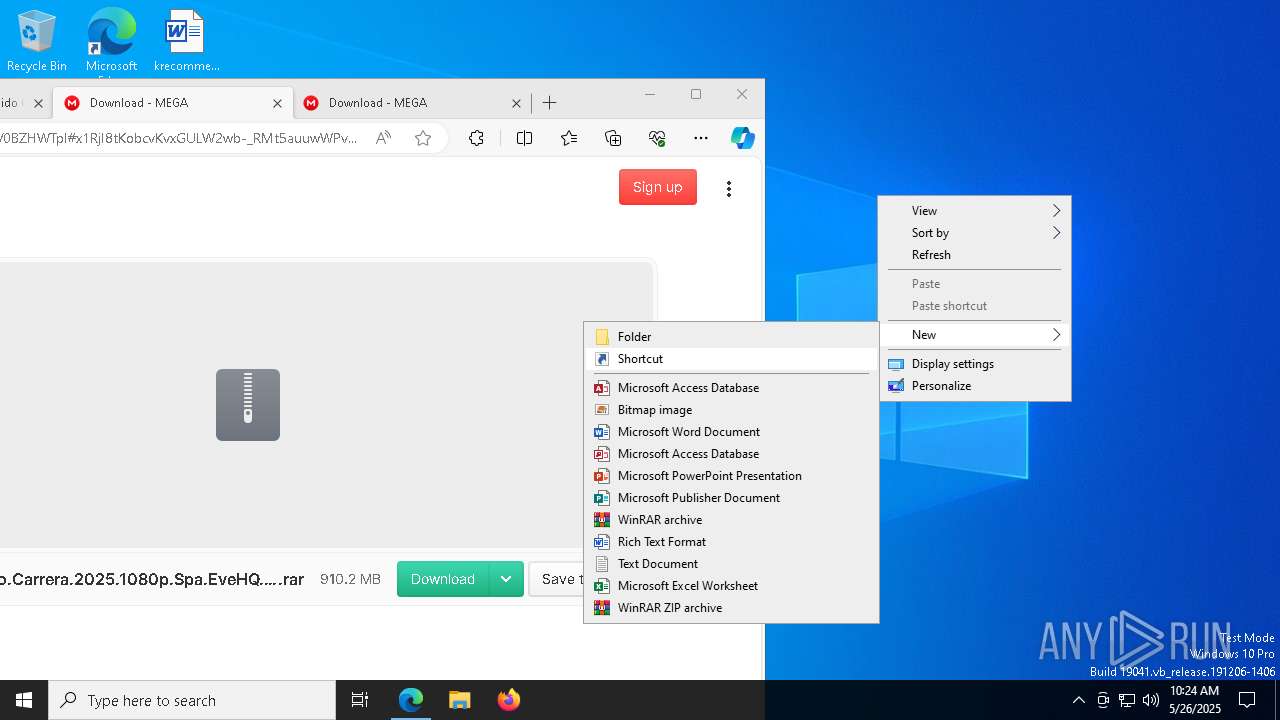Create a new Microsoft PowerPoint Presentation
The height and width of the screenshot is (720, 1280).
[731, 475]
